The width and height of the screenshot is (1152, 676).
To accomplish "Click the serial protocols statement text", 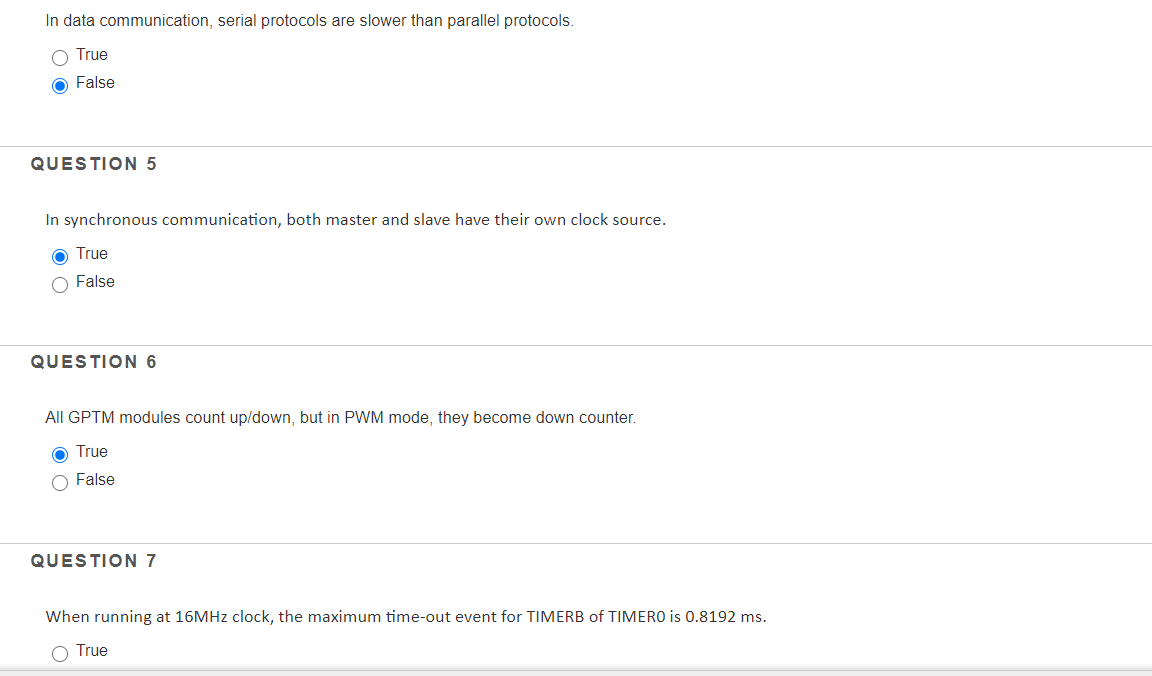I will pyautogui.click(x=308, y=20).
